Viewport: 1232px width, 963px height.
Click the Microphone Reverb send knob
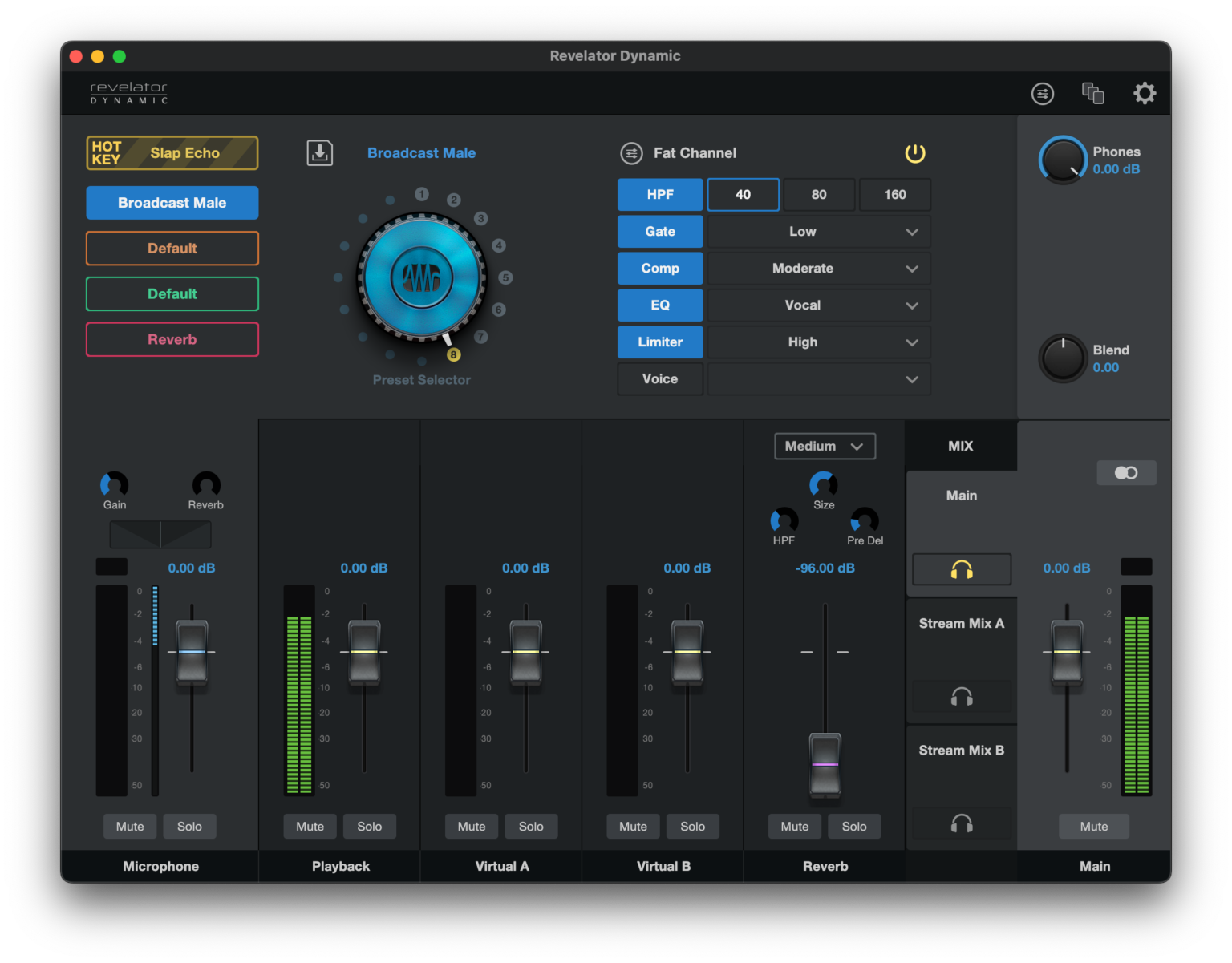click(206, 484)
